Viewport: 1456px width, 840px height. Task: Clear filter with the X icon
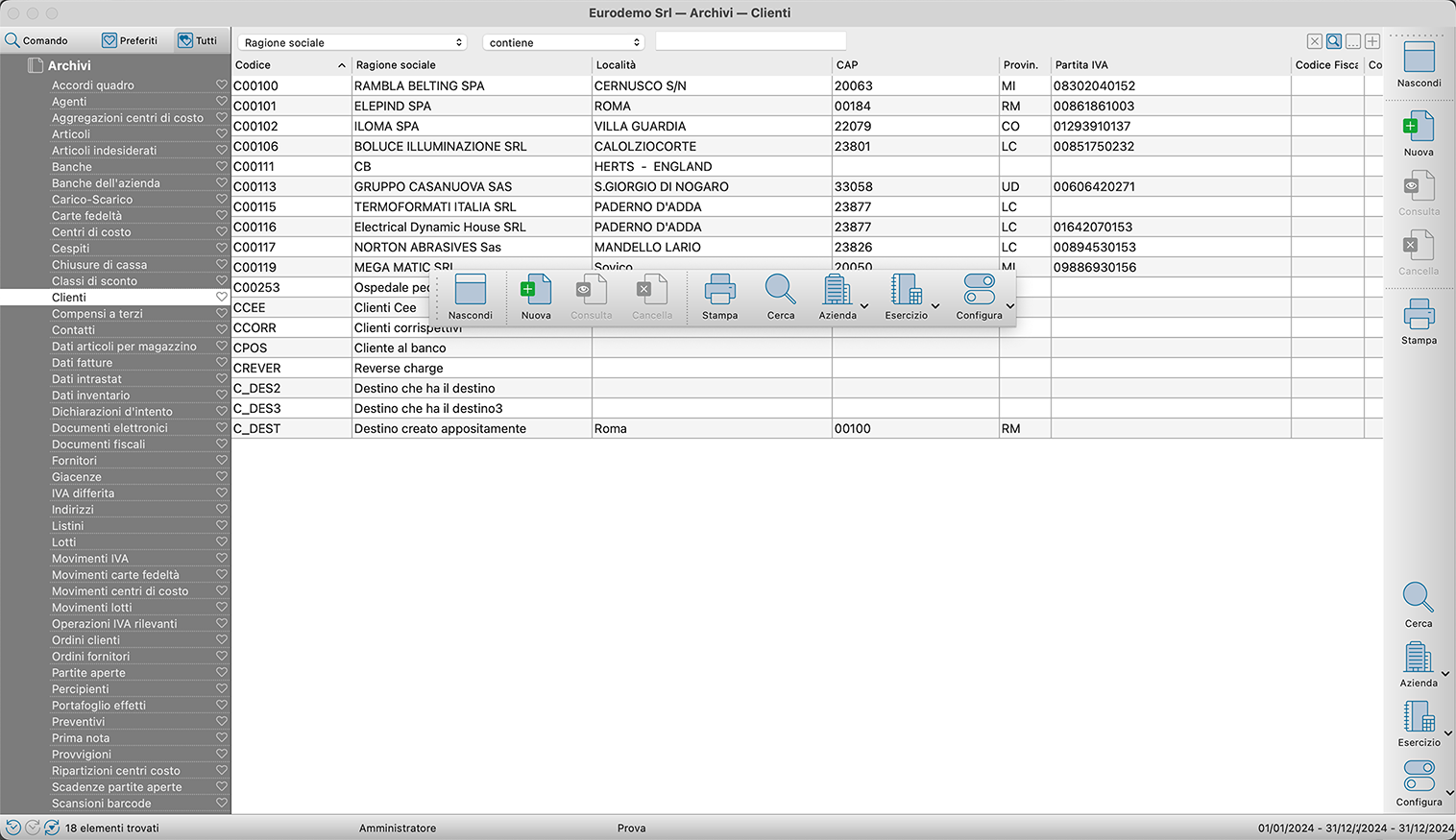(x=1315, y=41)
